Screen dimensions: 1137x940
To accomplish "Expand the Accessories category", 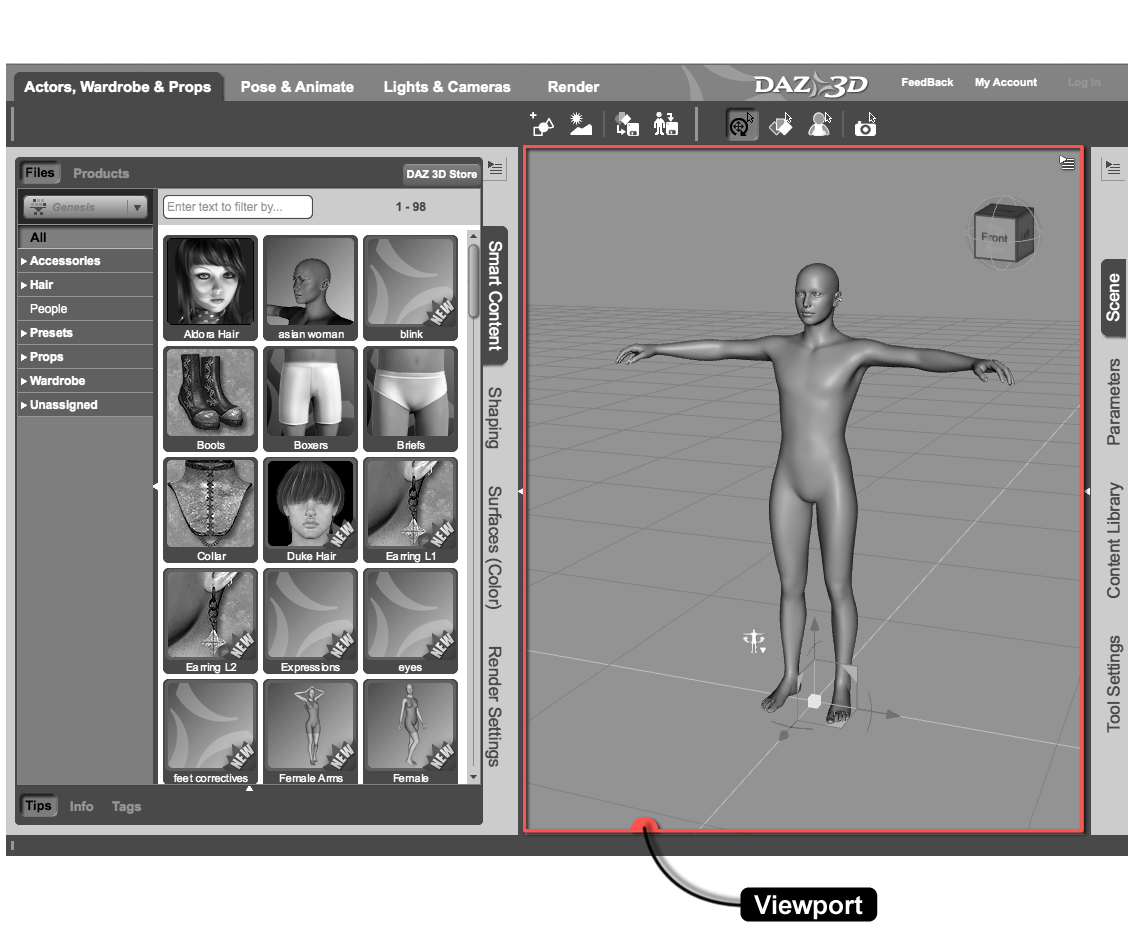I will pos(65,261).
